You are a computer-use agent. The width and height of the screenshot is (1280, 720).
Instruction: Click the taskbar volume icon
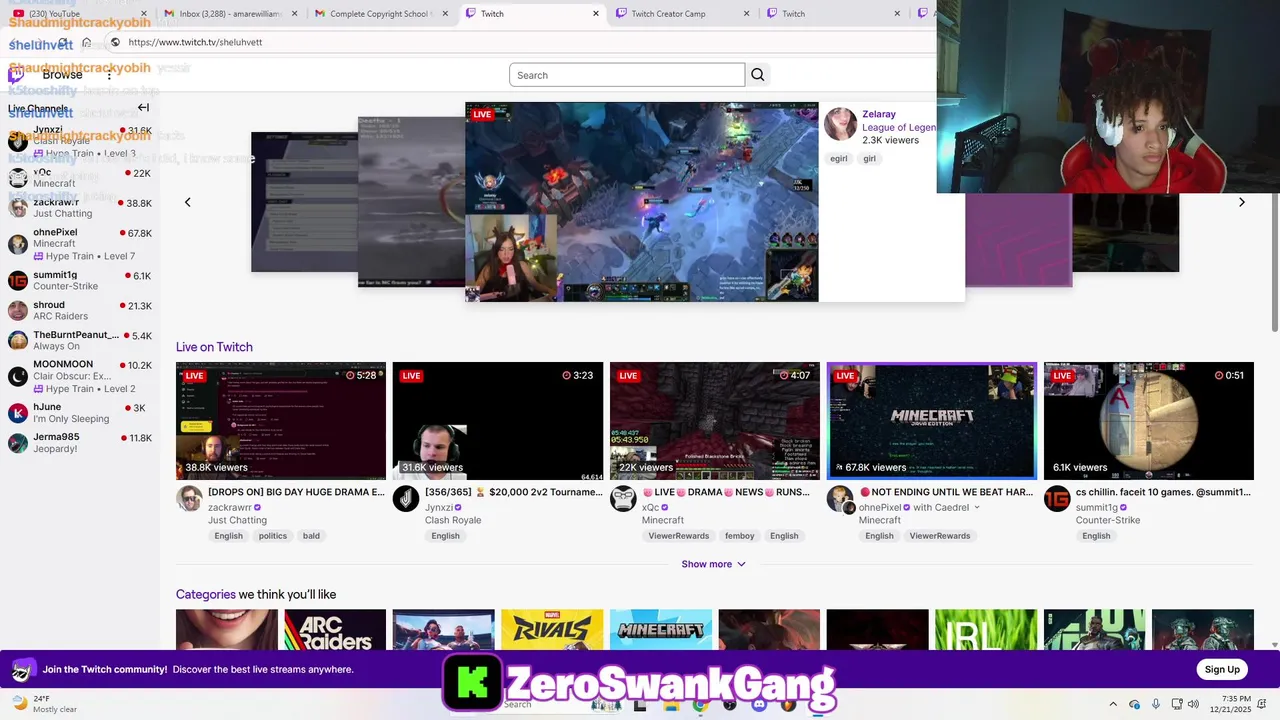[x=1193, y=704]
